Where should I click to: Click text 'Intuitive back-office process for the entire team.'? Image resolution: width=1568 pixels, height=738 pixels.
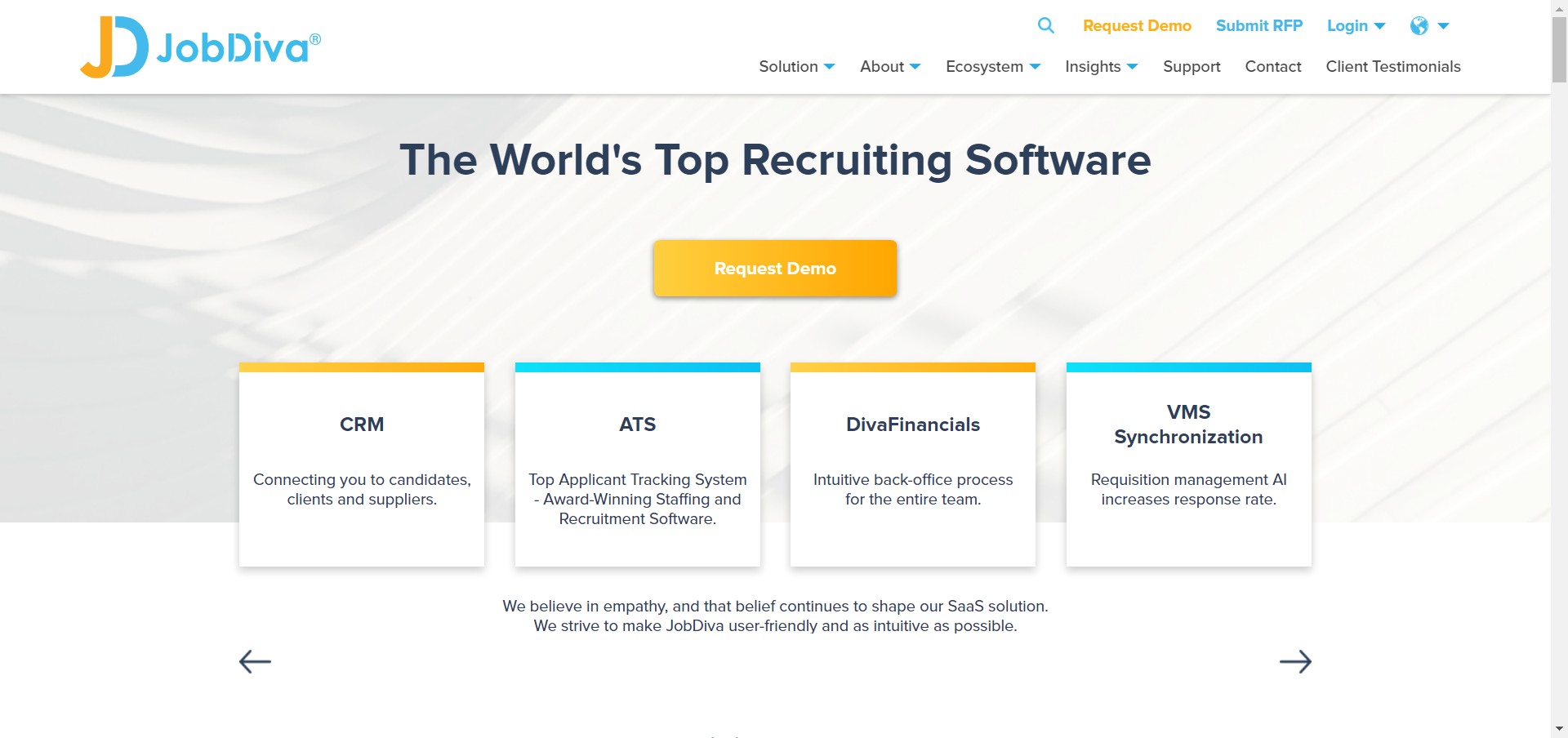pyautogui.click(x=913, y=489)
